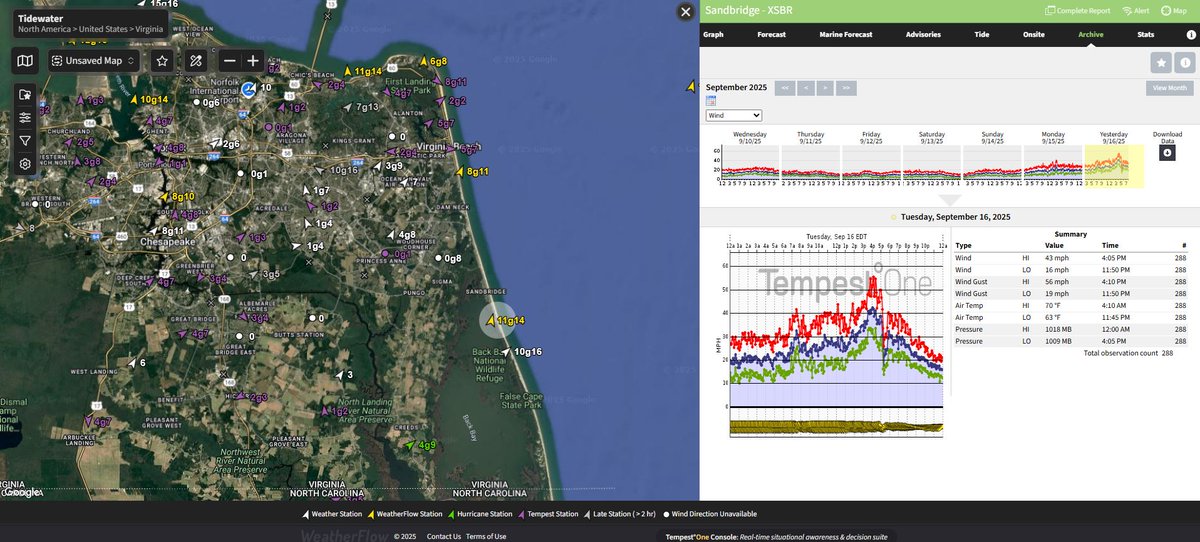Screen dimensions: 1200x542
Task: Click the 0g8 station marker
Action: point(447,258)
